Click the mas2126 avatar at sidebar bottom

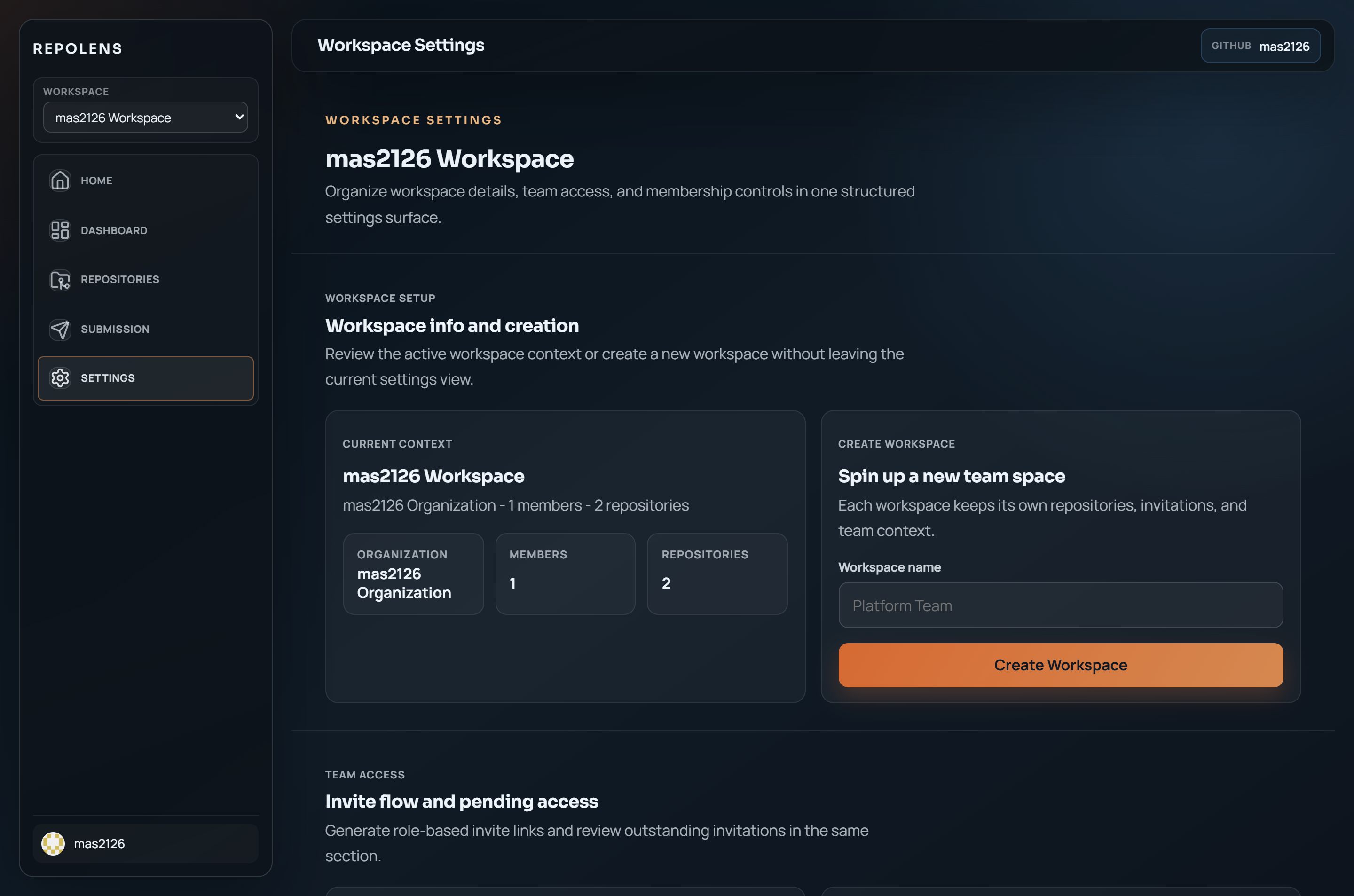pyautogui.click(x=53, y=843)
